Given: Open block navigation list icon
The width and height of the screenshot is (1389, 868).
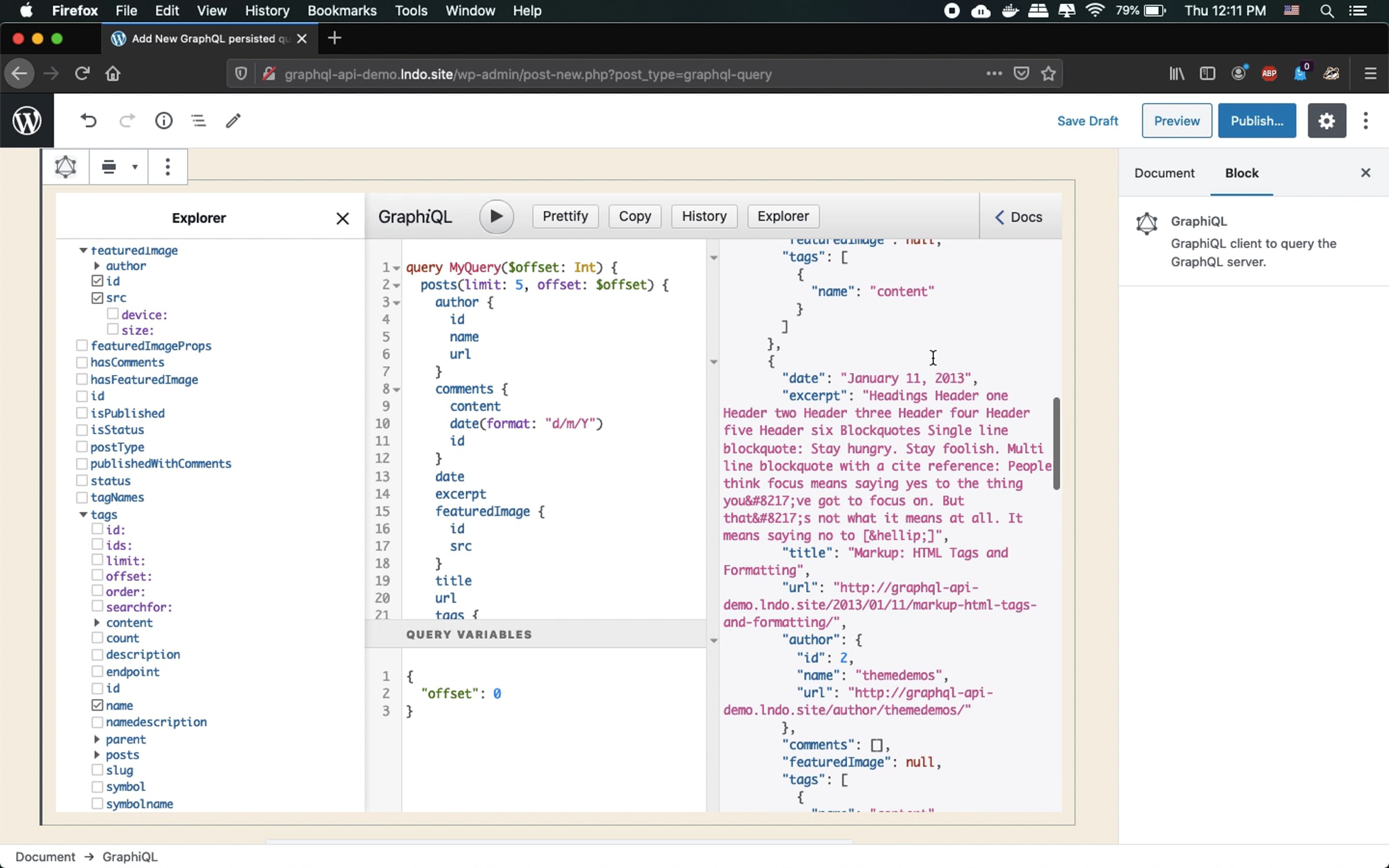Looking at the screenshot, I should click(199, 120).
